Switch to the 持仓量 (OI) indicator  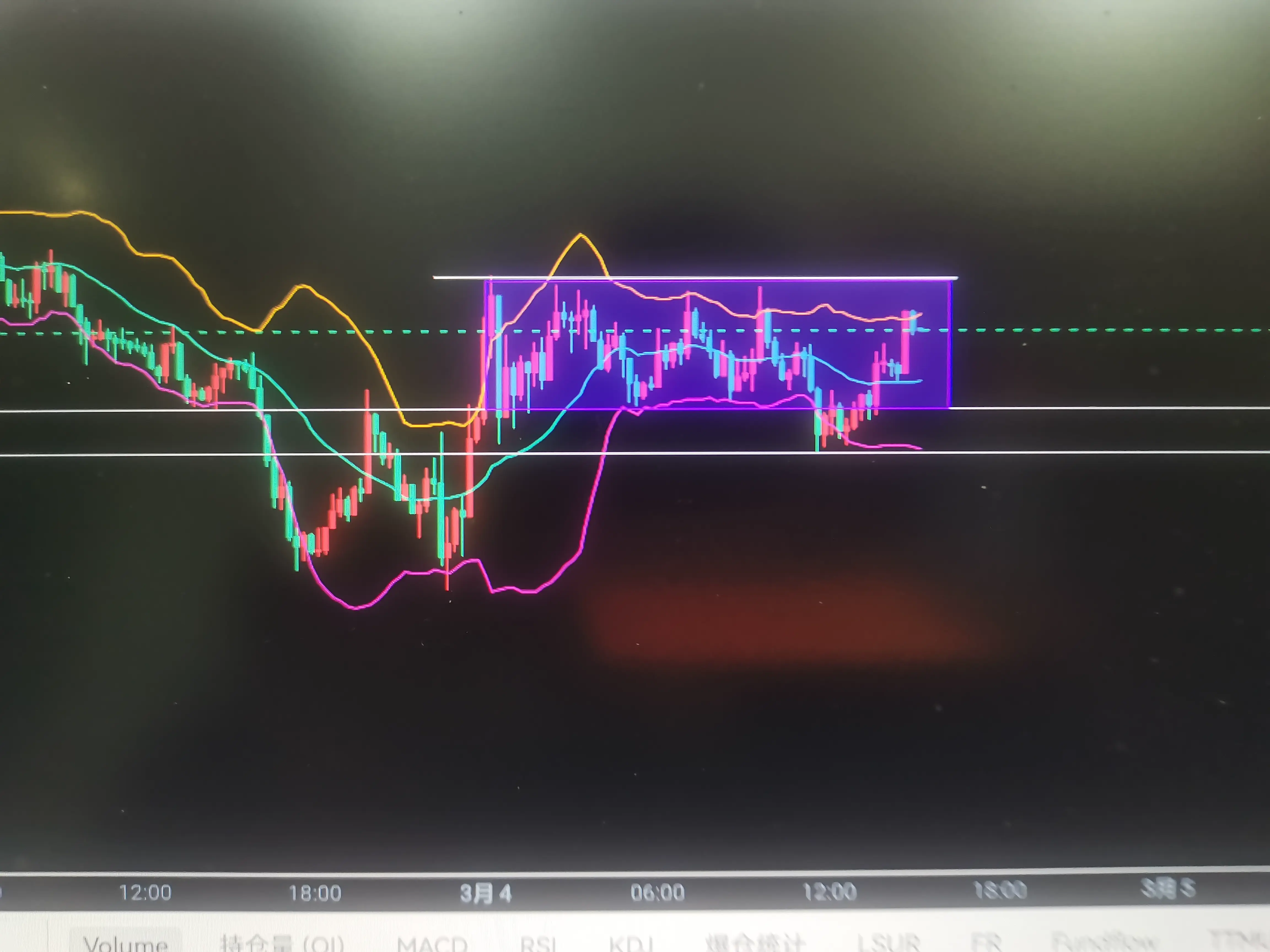point(282,942)
